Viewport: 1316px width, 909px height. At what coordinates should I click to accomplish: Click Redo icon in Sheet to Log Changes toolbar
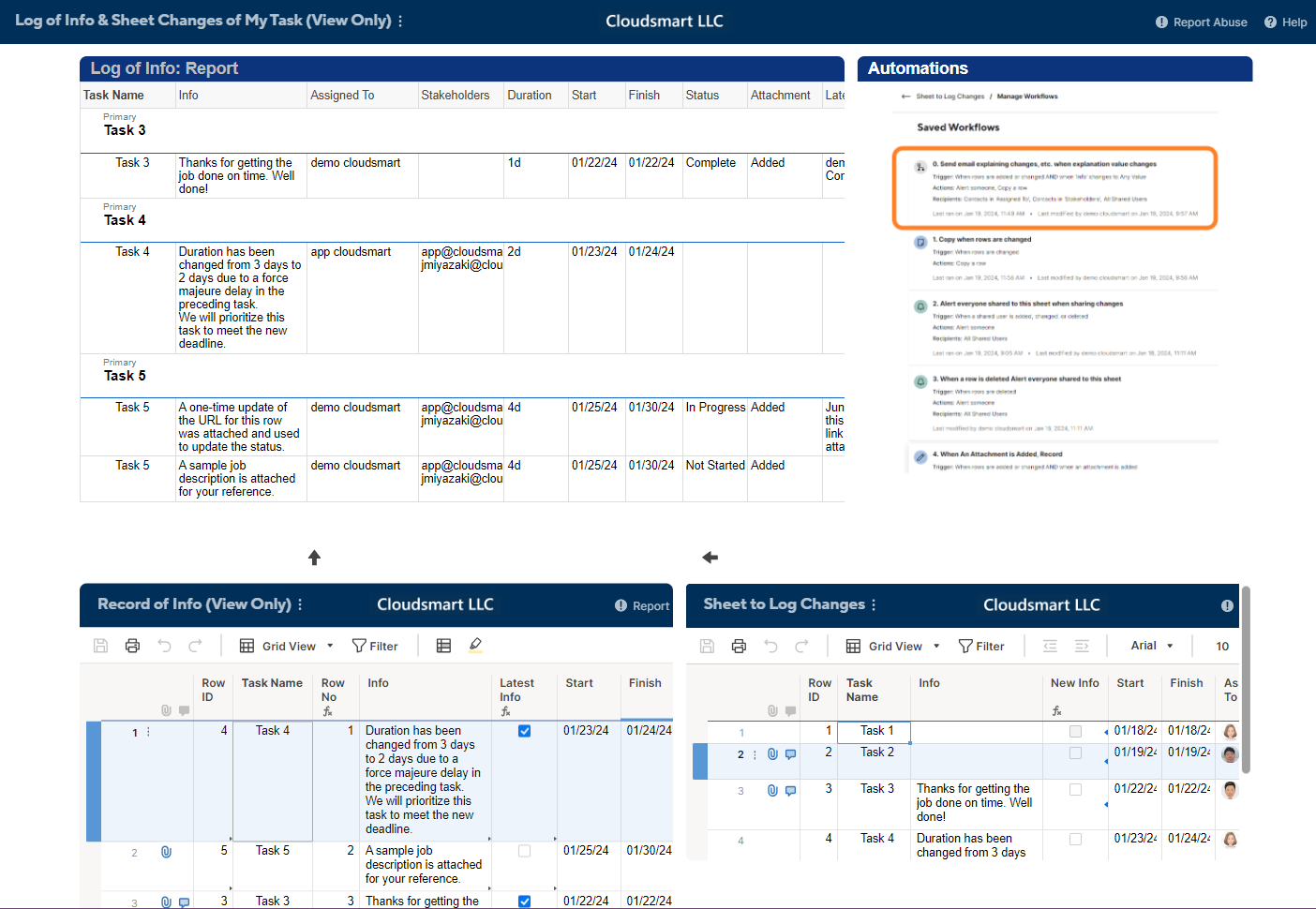click(801, 646)
